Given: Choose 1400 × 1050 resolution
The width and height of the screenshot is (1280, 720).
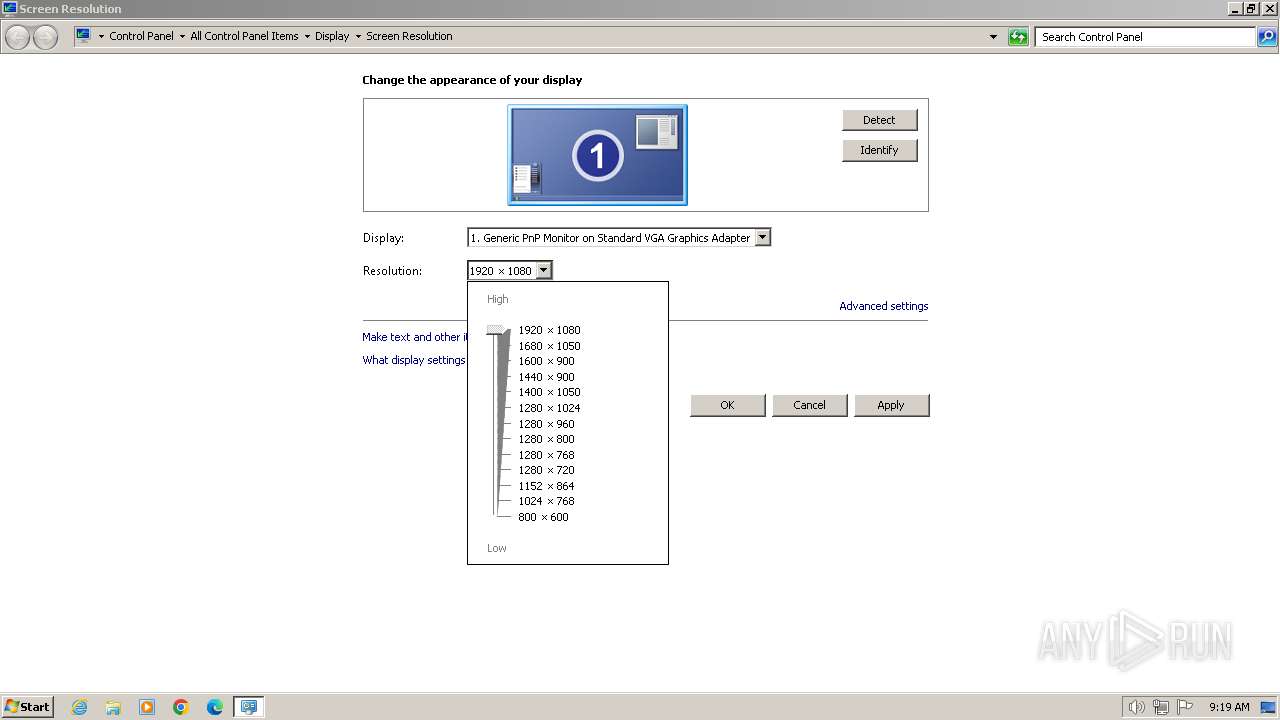Looking at the screenshot, I should [x=549, y=392].
